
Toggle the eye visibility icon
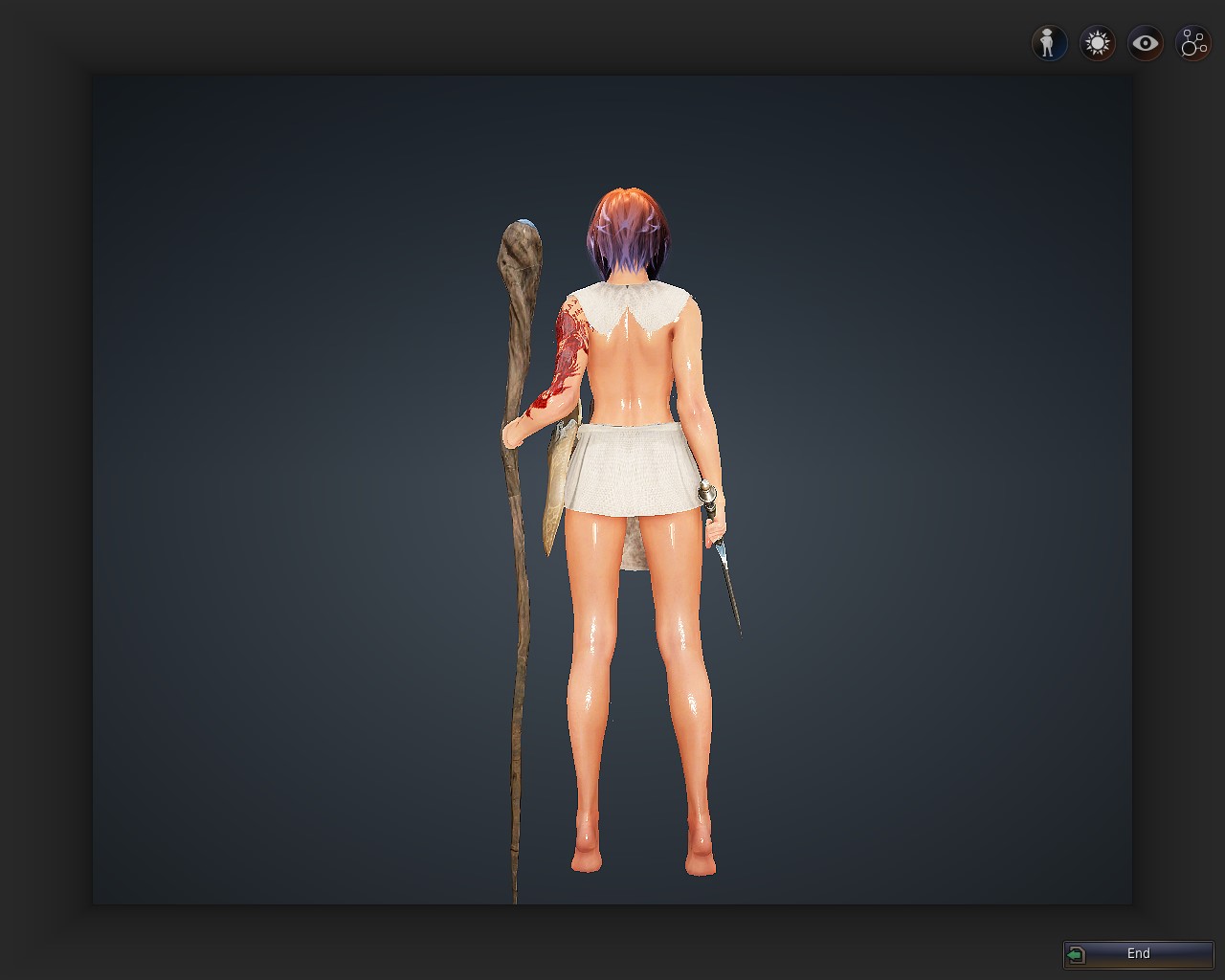1145,43
